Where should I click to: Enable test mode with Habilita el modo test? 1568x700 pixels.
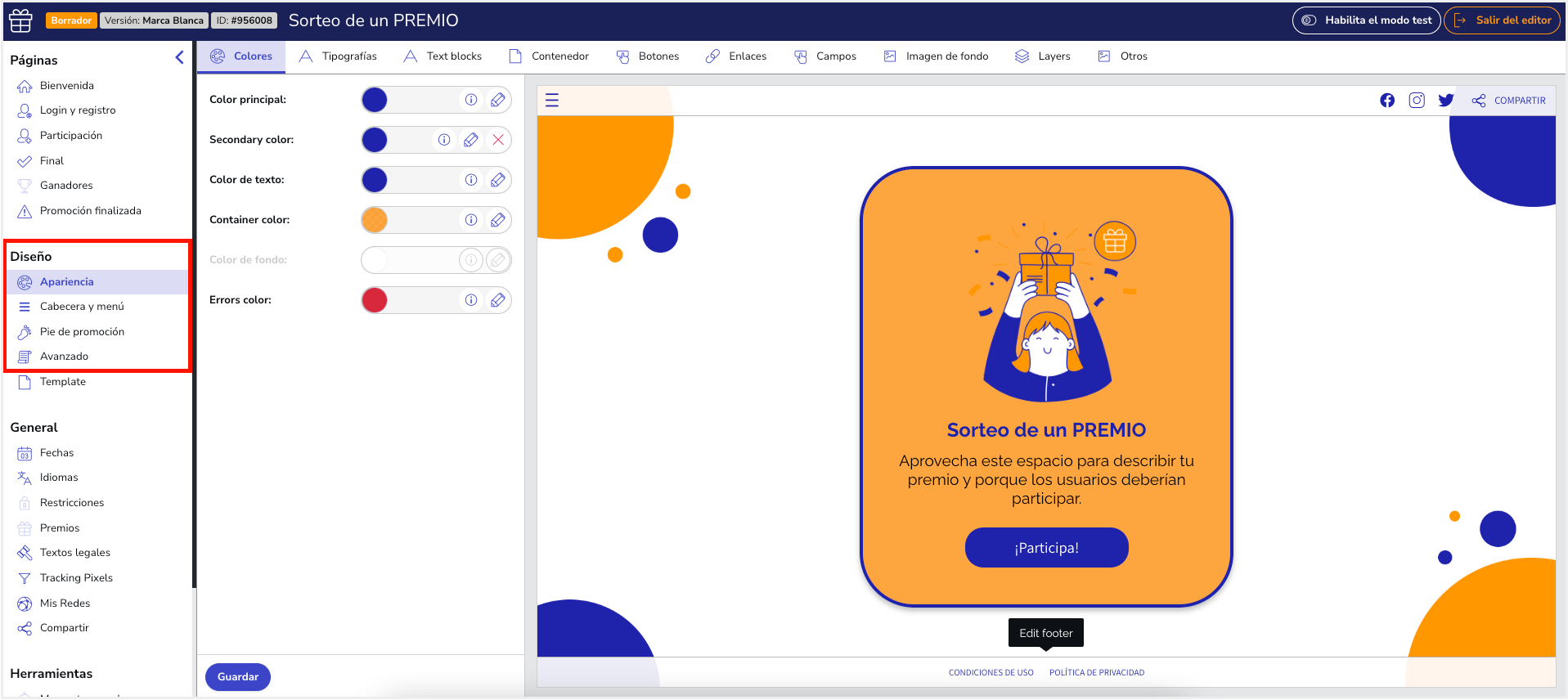tap(1366, 20)
